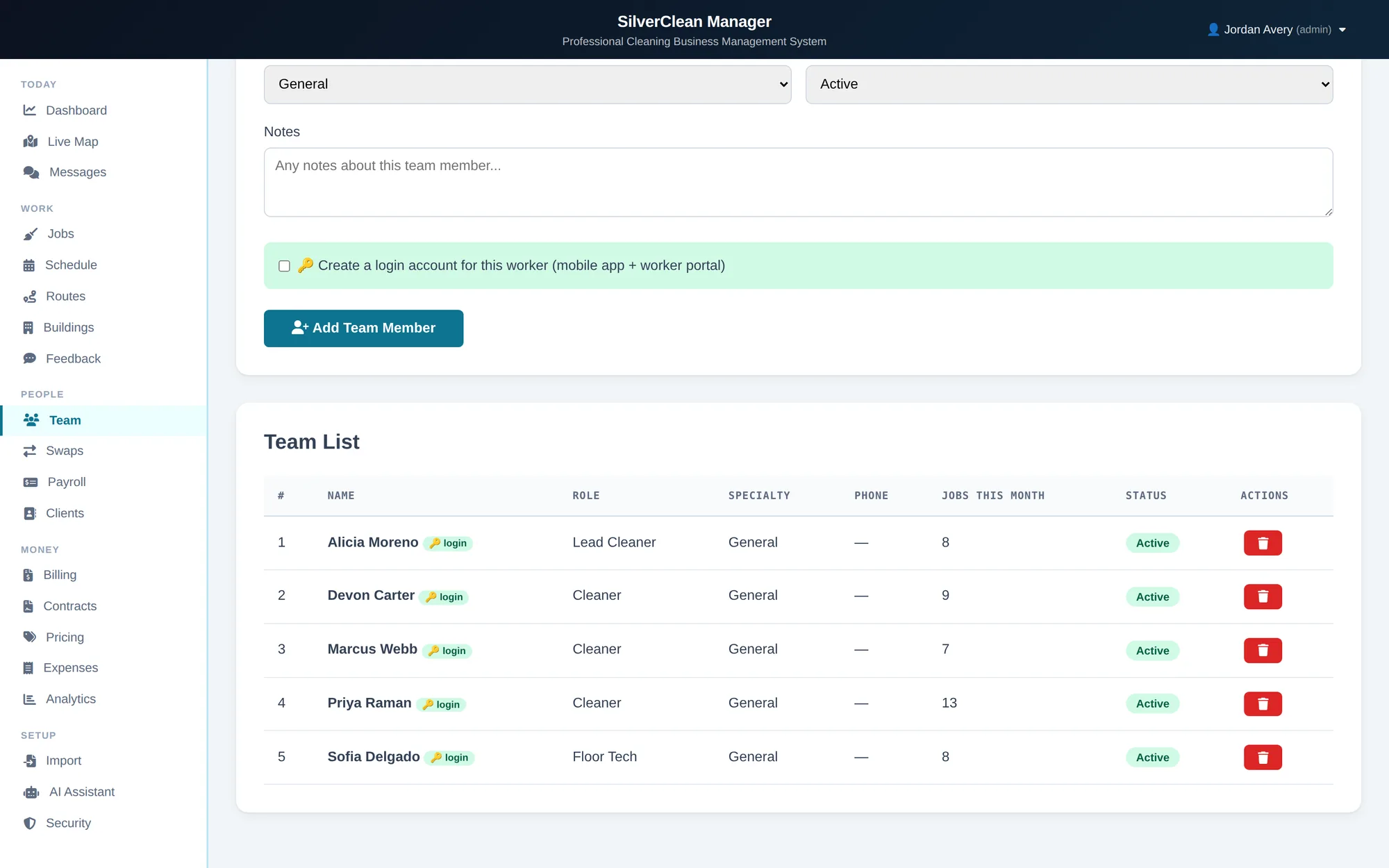Open Routes via its sidebar icon

click(x=30, y=297)
